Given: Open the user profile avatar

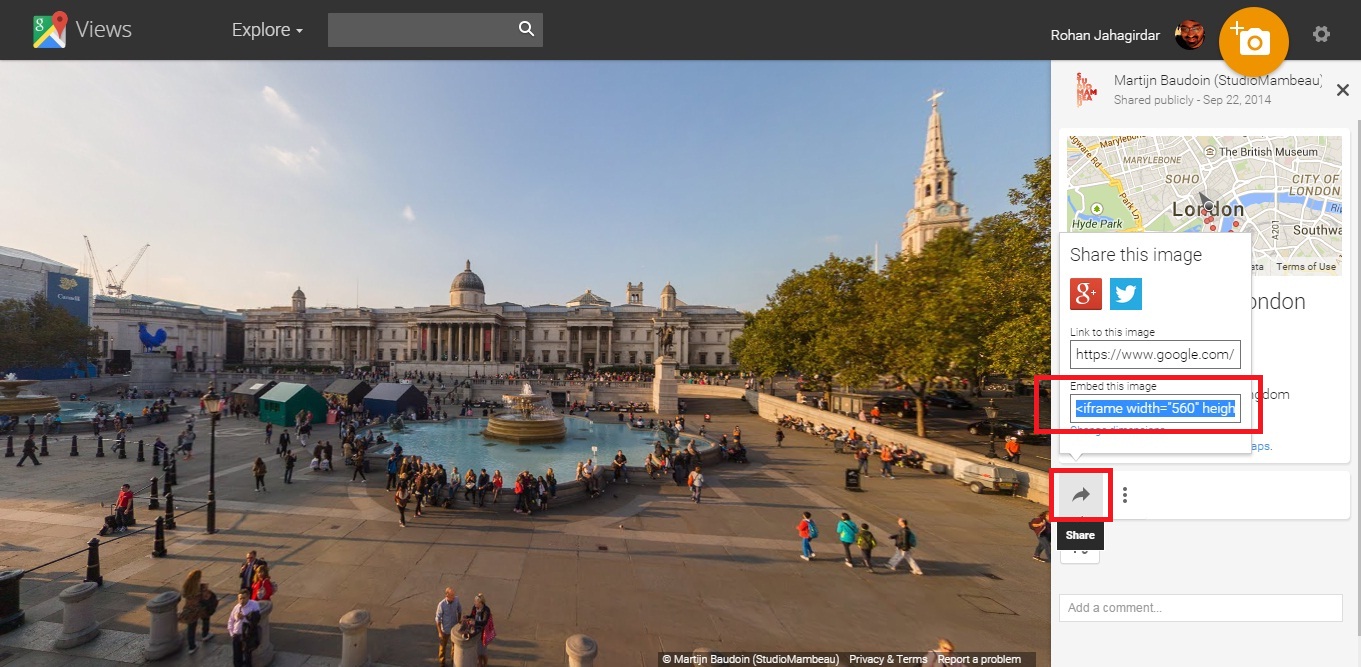Looking at the screenshot, I should 1189,35.
